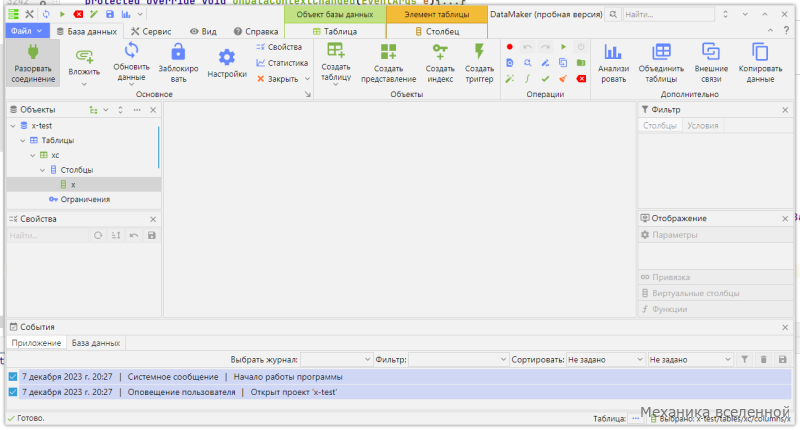800x430 pixels.
Task: Switch to the Сервис ribbon tab
Action: click(151, 31)
